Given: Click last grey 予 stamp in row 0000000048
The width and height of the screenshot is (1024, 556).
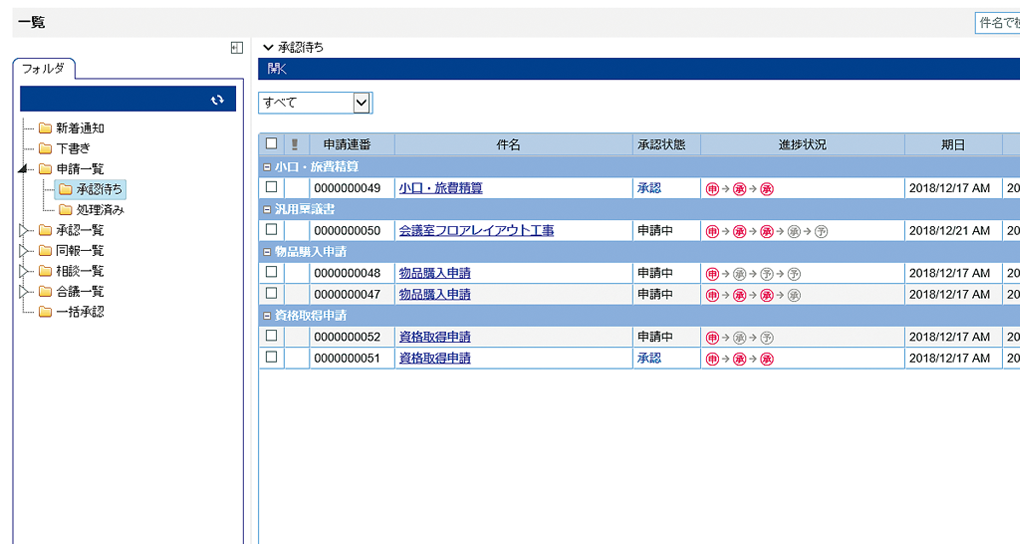Looking at the screenshot, I should [794, 274].
